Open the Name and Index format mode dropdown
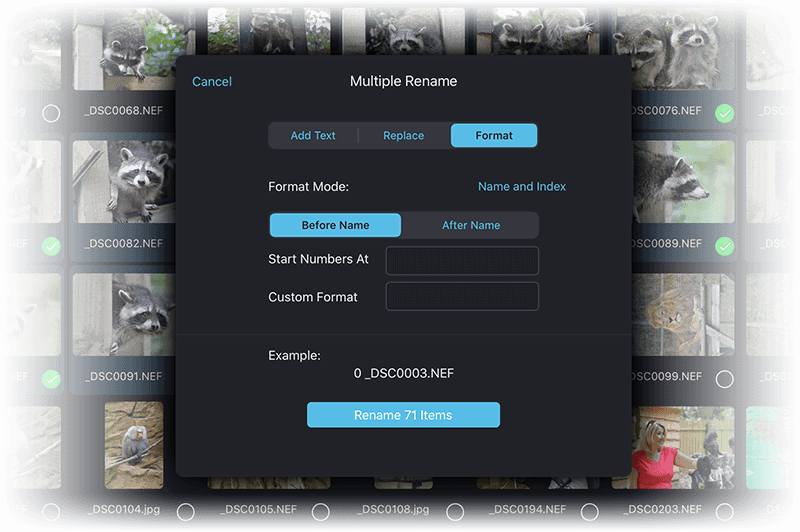 click(521, 187)
